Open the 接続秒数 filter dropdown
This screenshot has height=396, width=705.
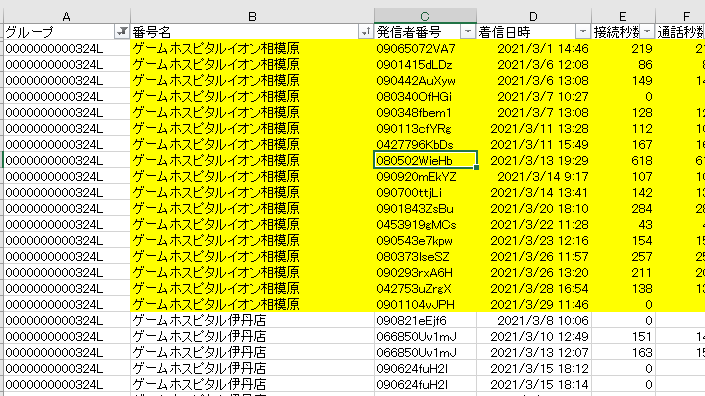647,32
